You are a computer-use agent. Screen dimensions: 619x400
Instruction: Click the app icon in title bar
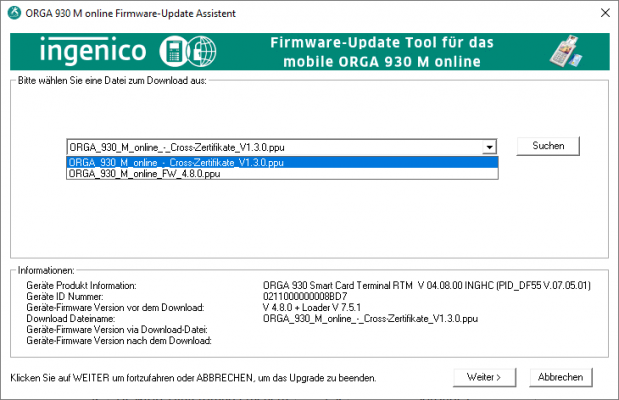[x=13, y=12]
